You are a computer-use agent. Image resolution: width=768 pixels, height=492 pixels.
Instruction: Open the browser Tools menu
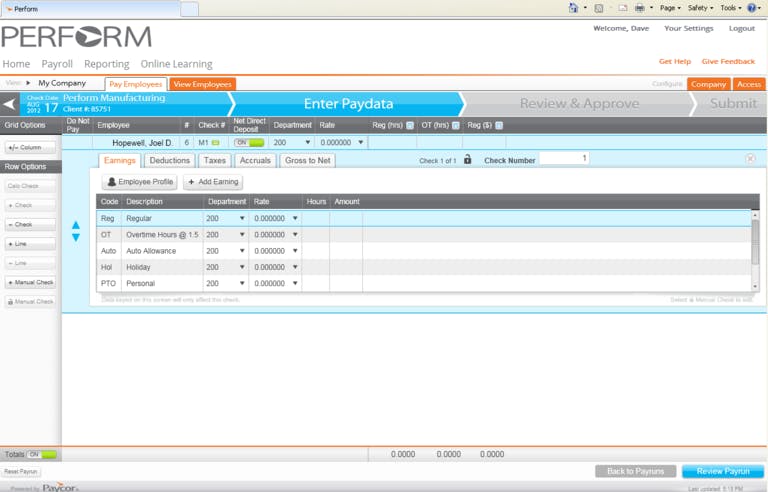click(731, 8)
